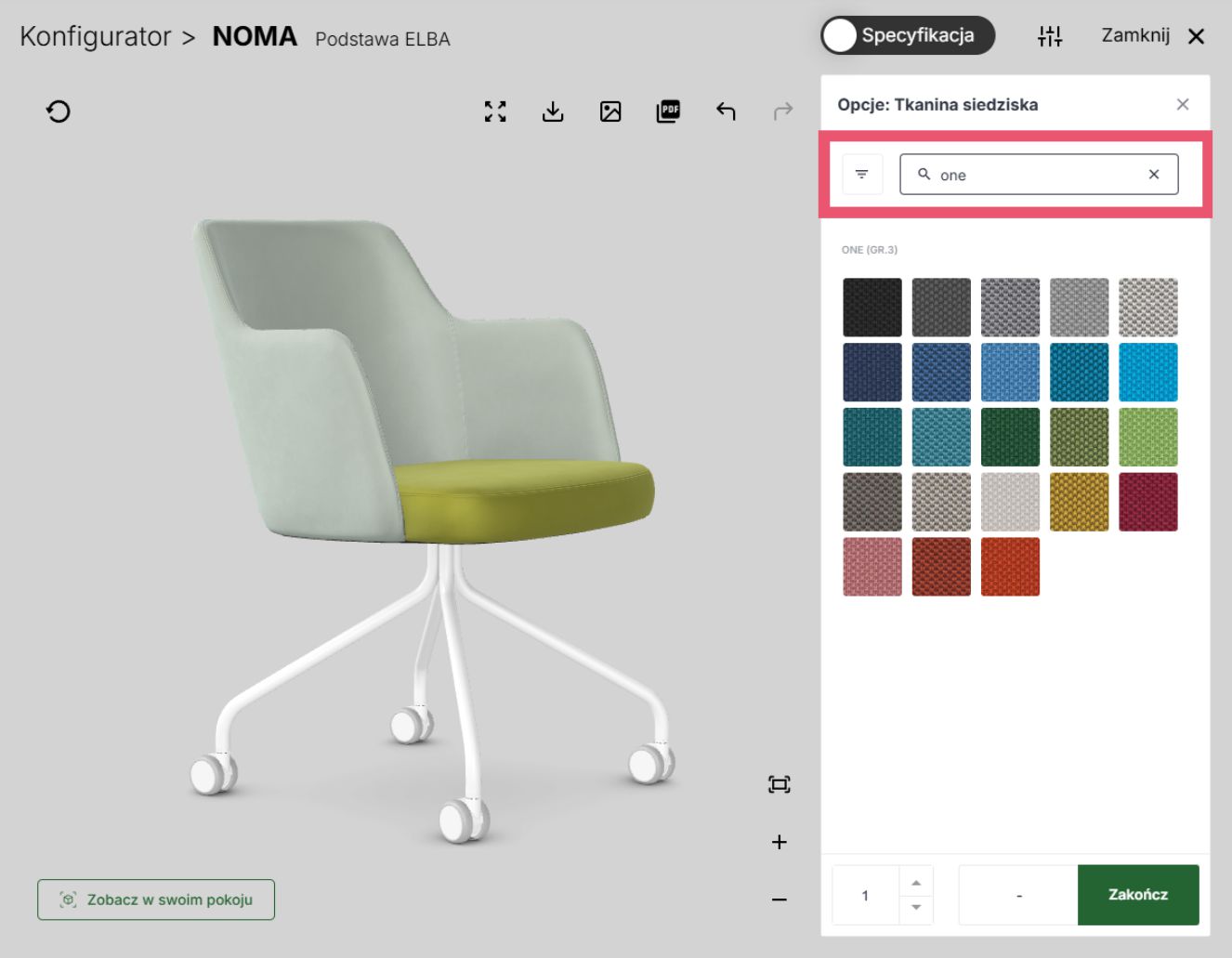1232x958 pixels.
Task: Decrease quantity with down arrow
Action: tap(916, 908)
